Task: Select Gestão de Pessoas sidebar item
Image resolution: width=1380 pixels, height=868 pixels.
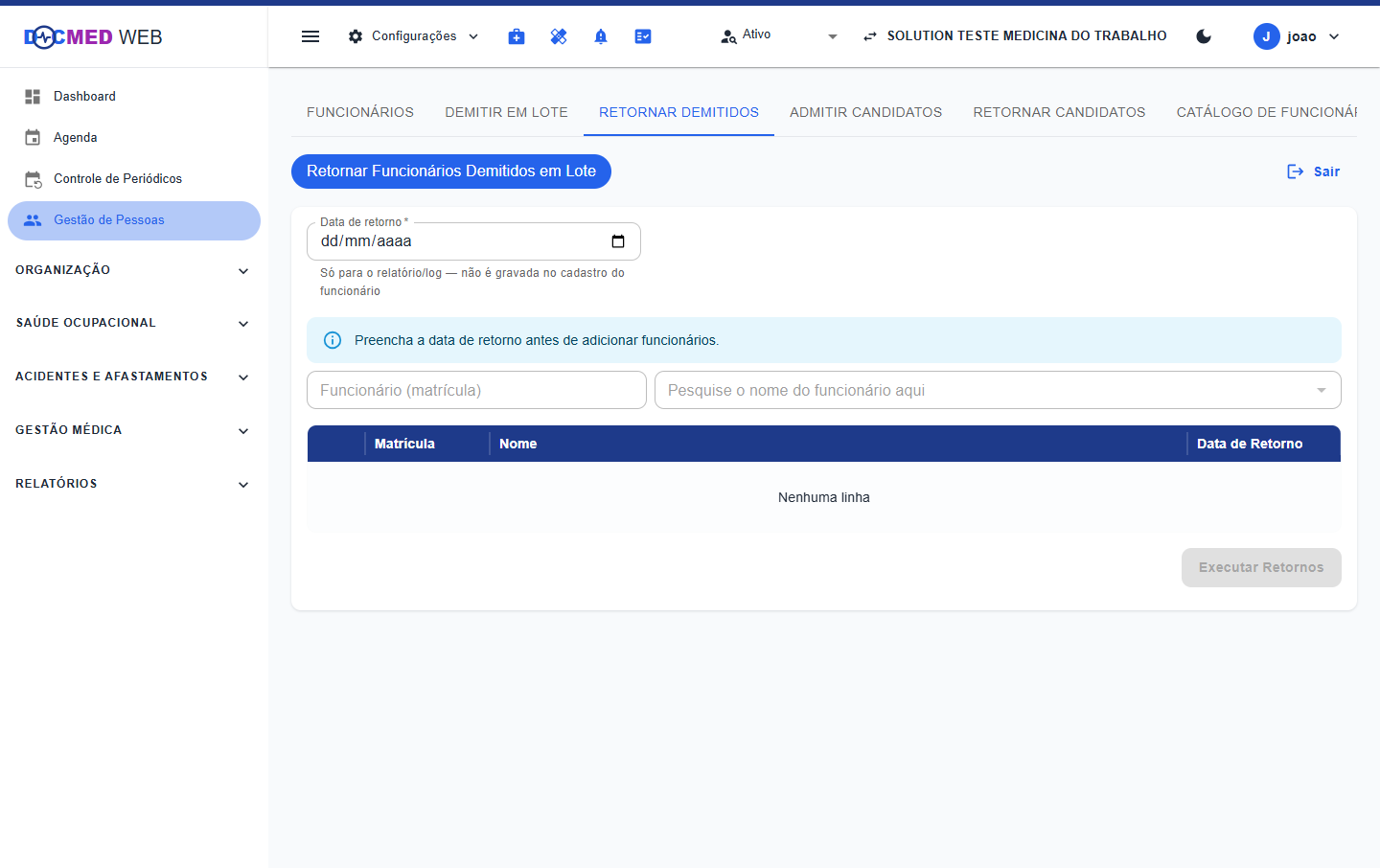Action: [134, 220]
